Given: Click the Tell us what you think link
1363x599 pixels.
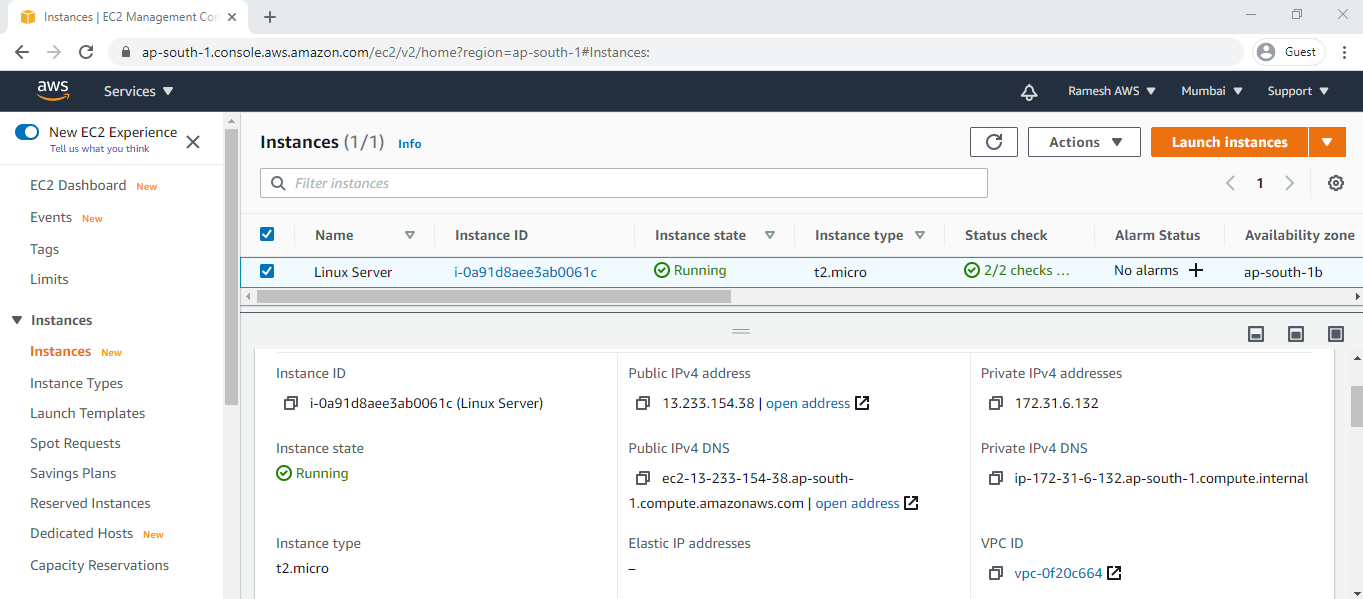Looking at the screenshot, I should point(99,149).
